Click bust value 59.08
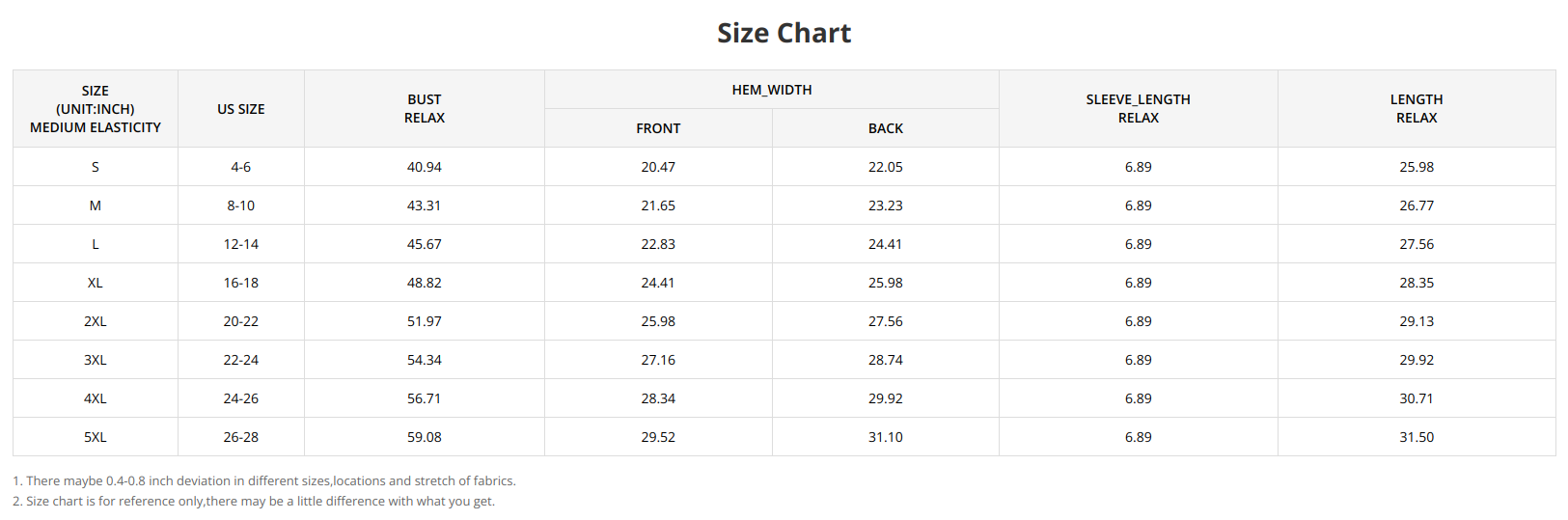1568x520 pixels. 424,437
